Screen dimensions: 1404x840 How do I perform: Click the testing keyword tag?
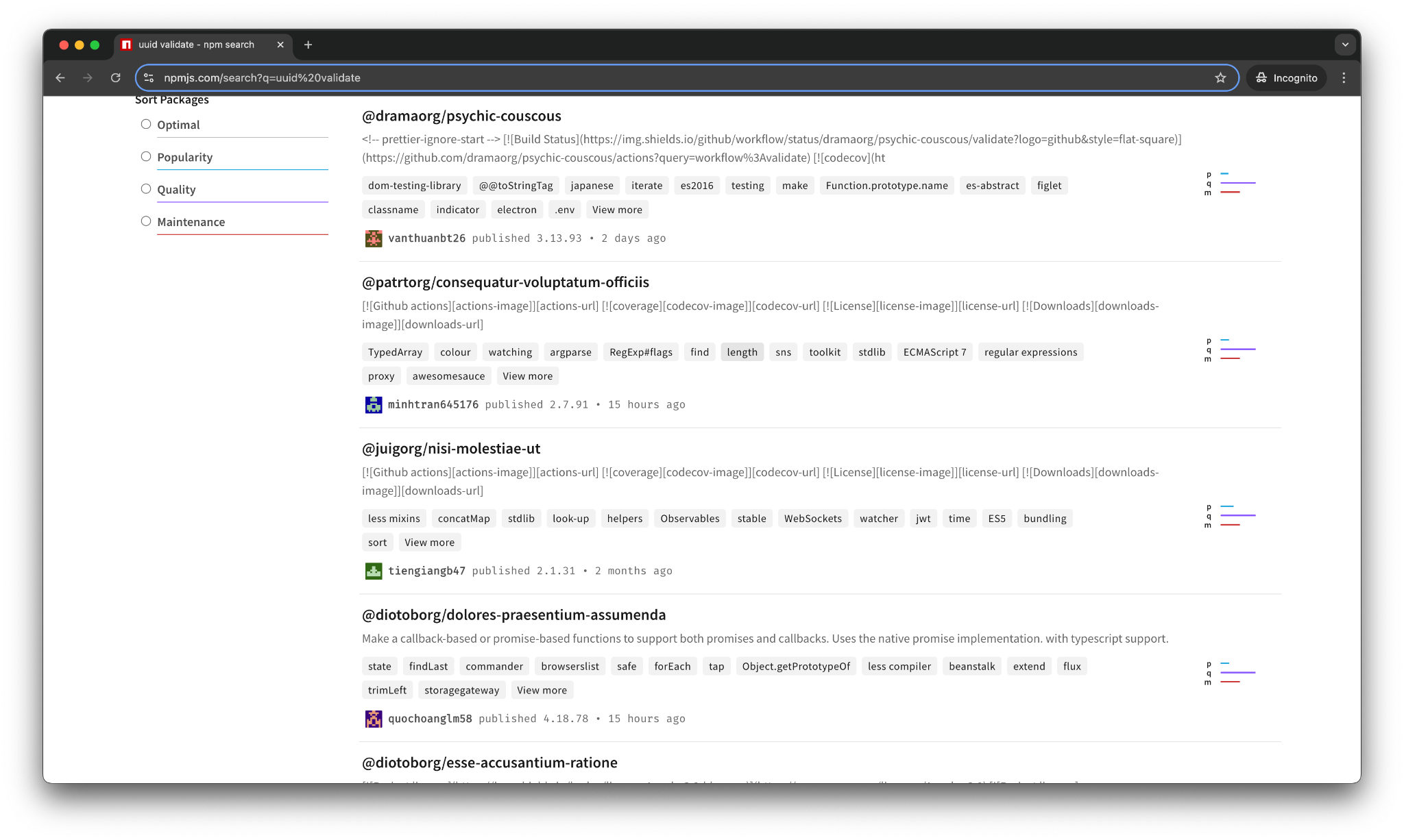[x=747, y=185]
